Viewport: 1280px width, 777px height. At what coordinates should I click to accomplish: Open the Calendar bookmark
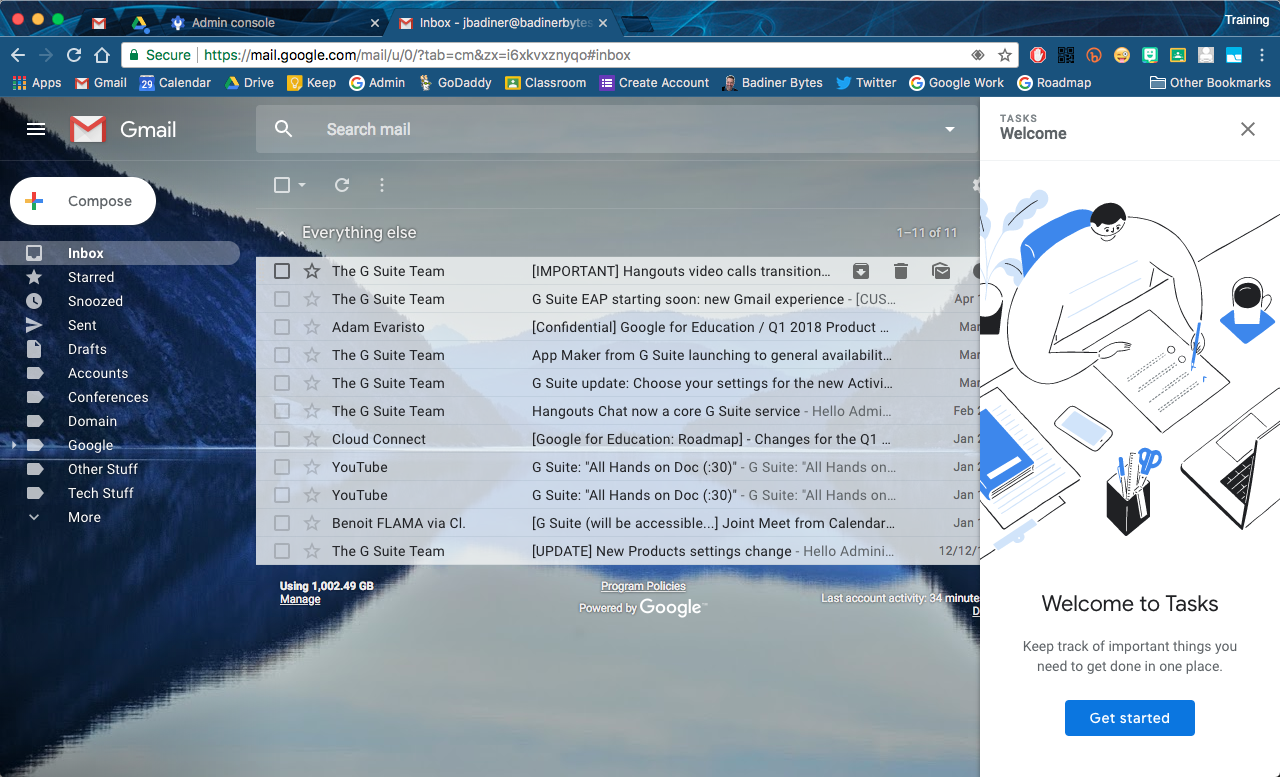click(176, 83)
